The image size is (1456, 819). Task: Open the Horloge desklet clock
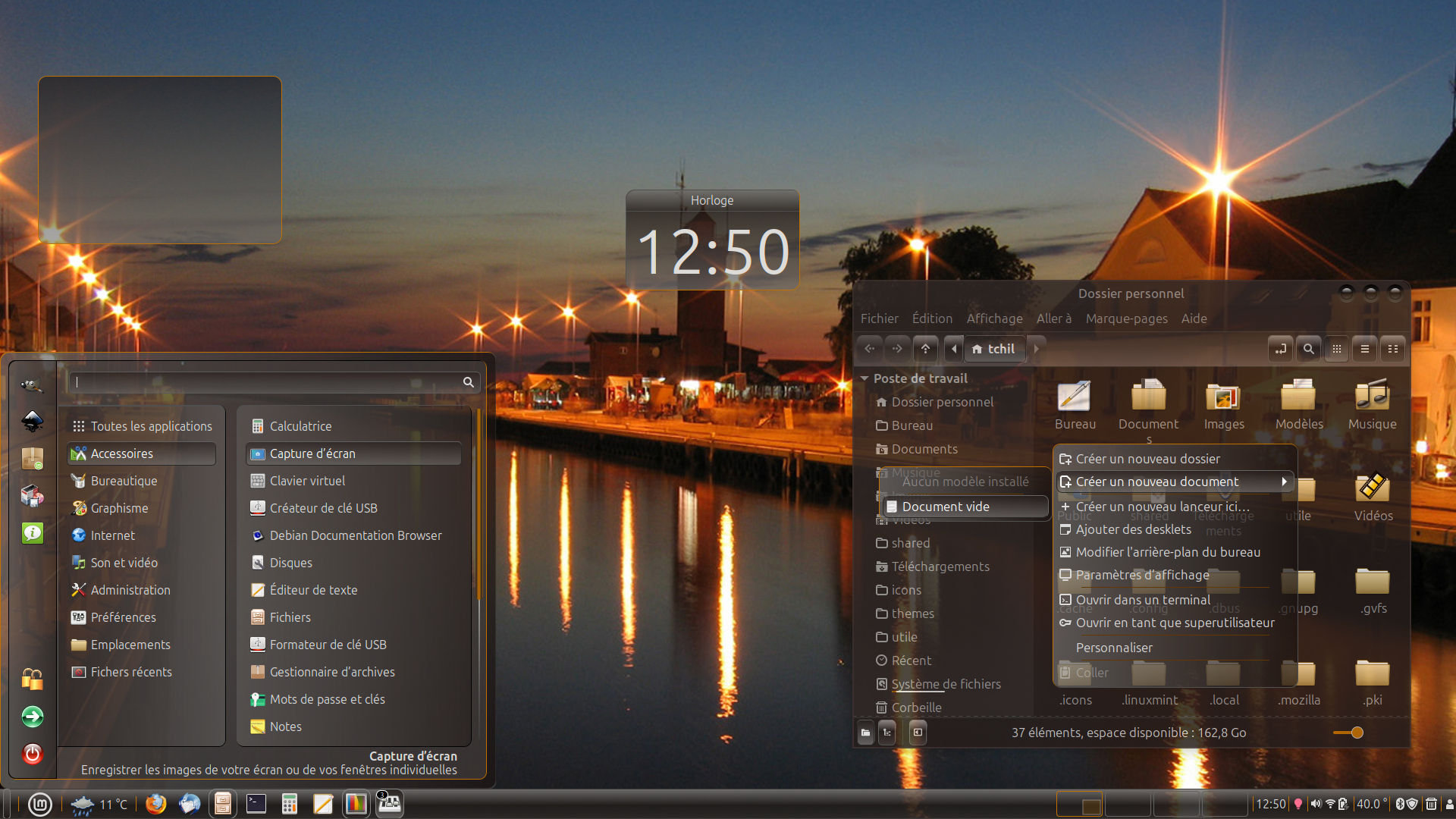(712, 240)
